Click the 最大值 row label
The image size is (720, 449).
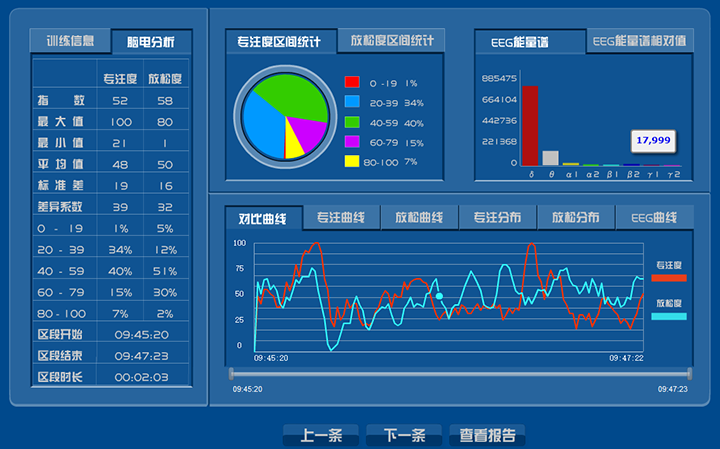coord(61,122)
